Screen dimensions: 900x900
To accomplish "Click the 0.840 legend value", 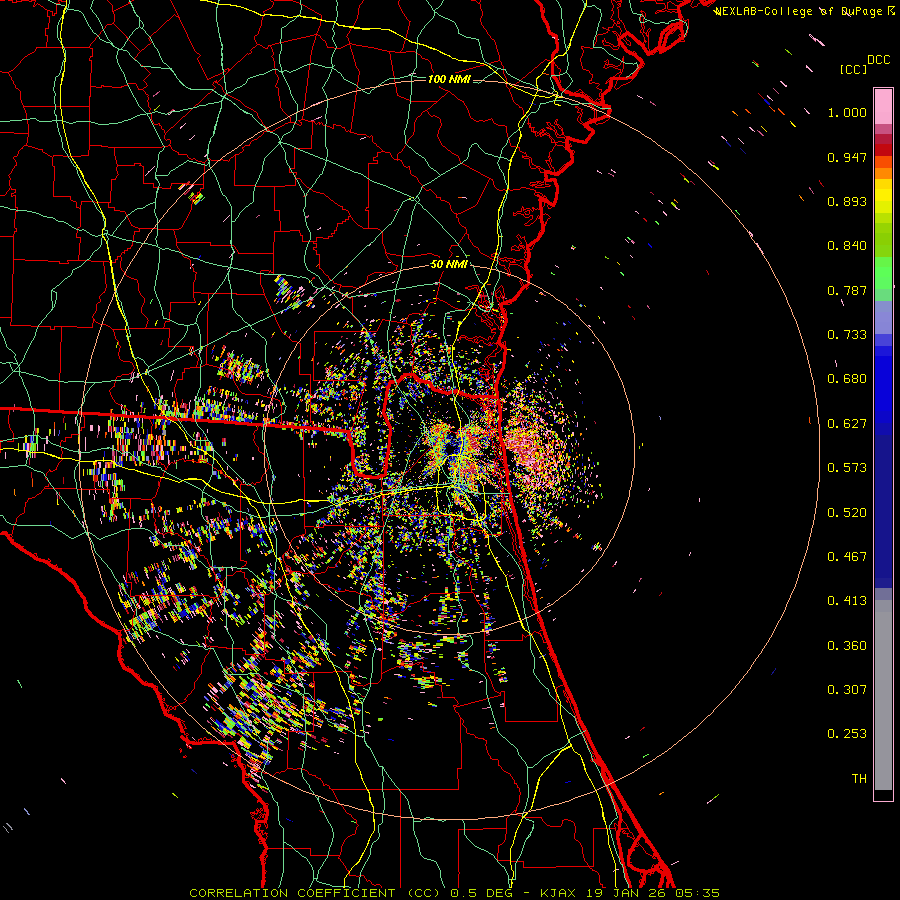I will tap(847, 246).
